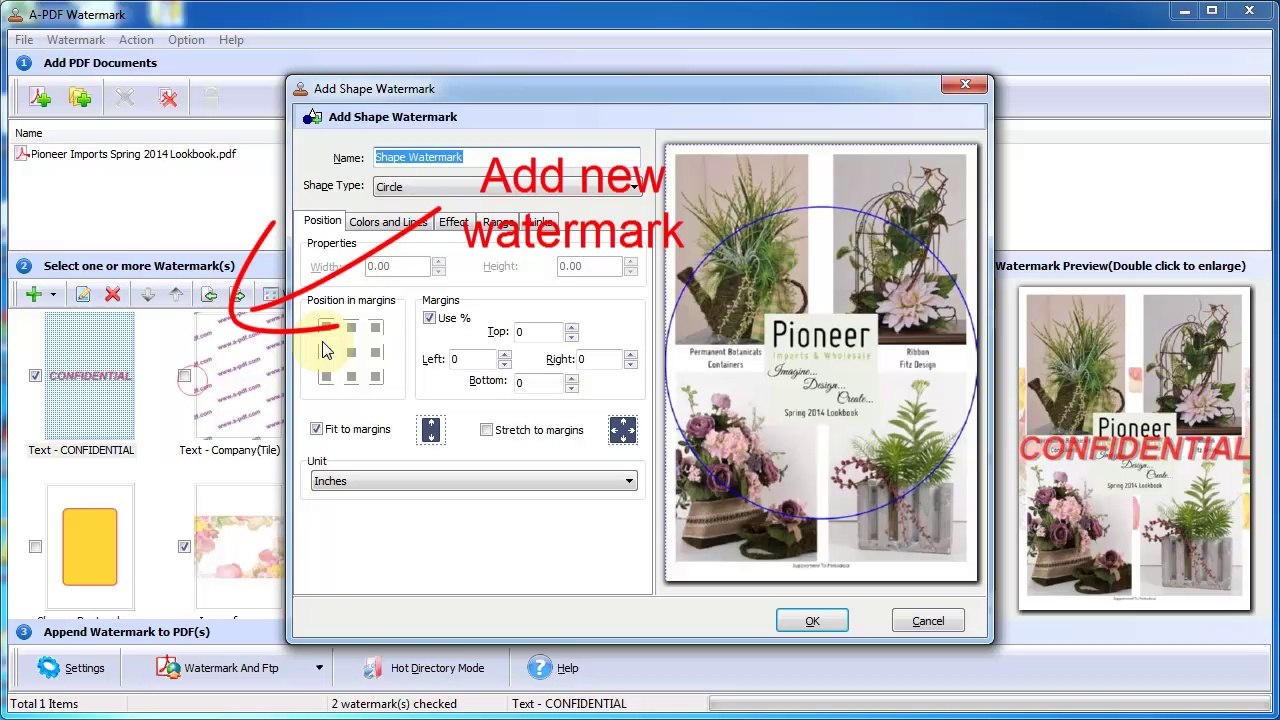Click the Edit watermark pencil icon
This screenshot has width=1280, height=720.
click(x=83, y=294)
